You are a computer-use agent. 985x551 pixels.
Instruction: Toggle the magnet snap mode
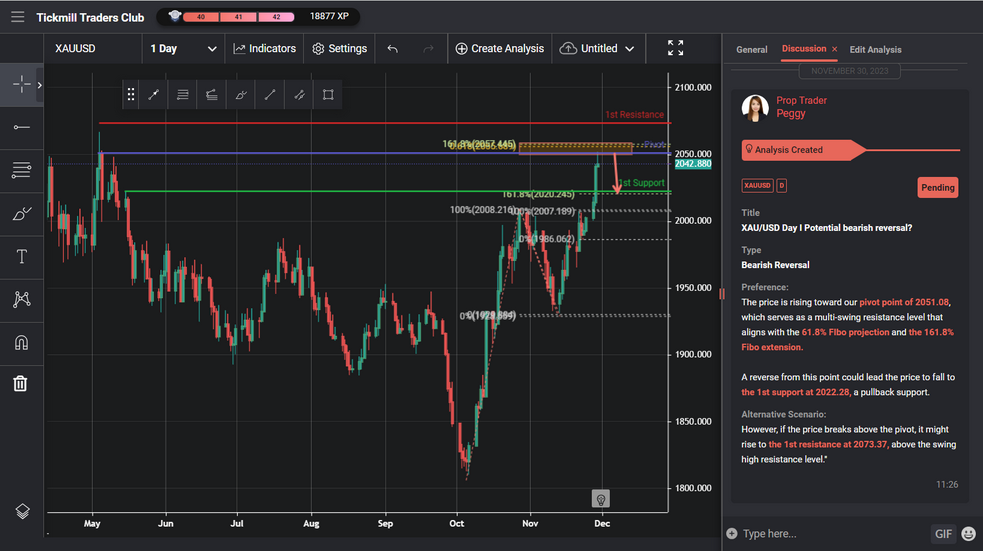click(x=21, y=342)
